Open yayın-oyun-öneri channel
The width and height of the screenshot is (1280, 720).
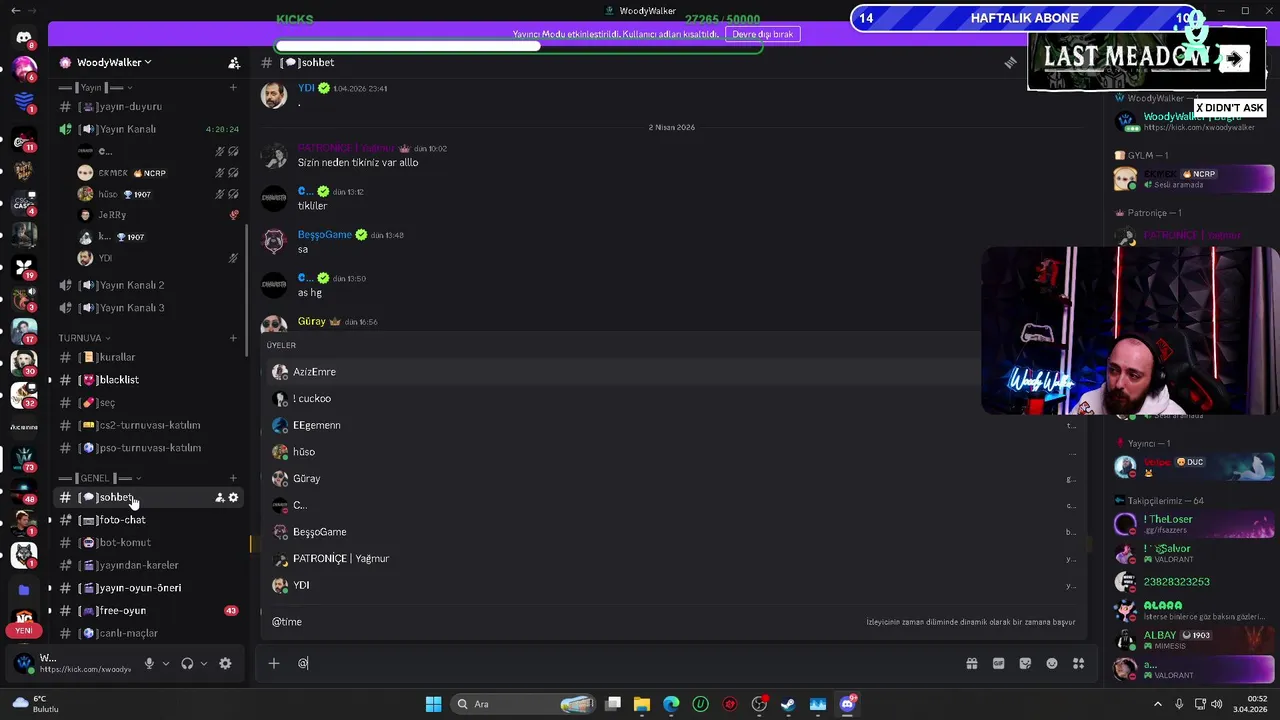147,588
